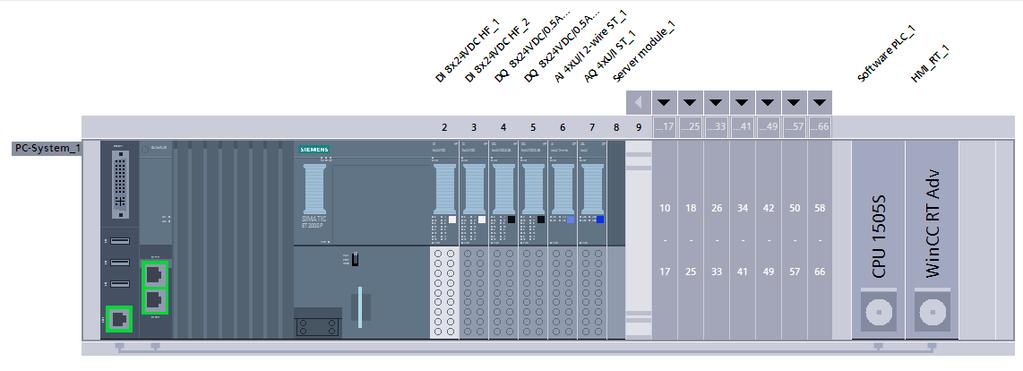Screen dimensions: 1023x371
Task: Select the bottom USB port
Action: [x=119, y=284]
